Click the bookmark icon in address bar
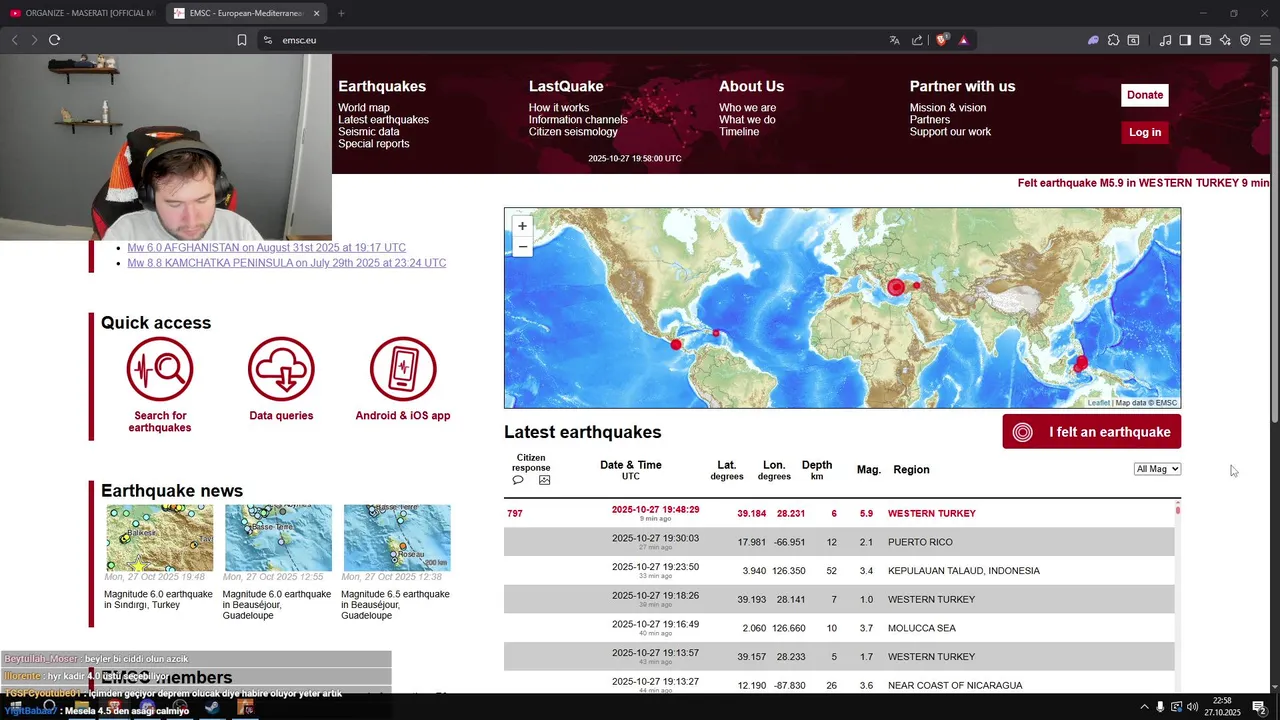Screen dimensions: 1280x720 pyautogui.click(x=242, y=40)
